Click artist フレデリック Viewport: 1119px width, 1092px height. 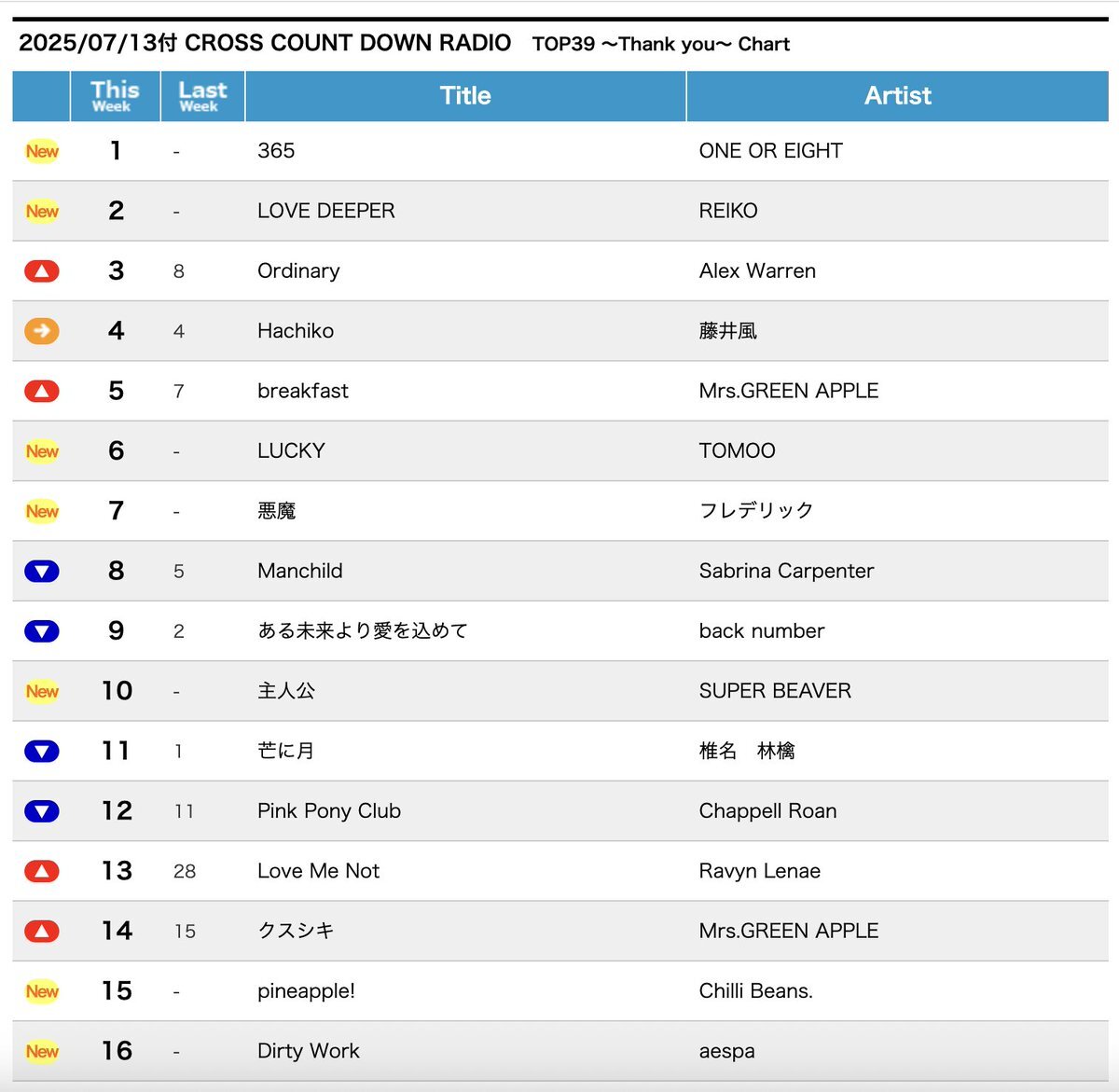[756, 511]
